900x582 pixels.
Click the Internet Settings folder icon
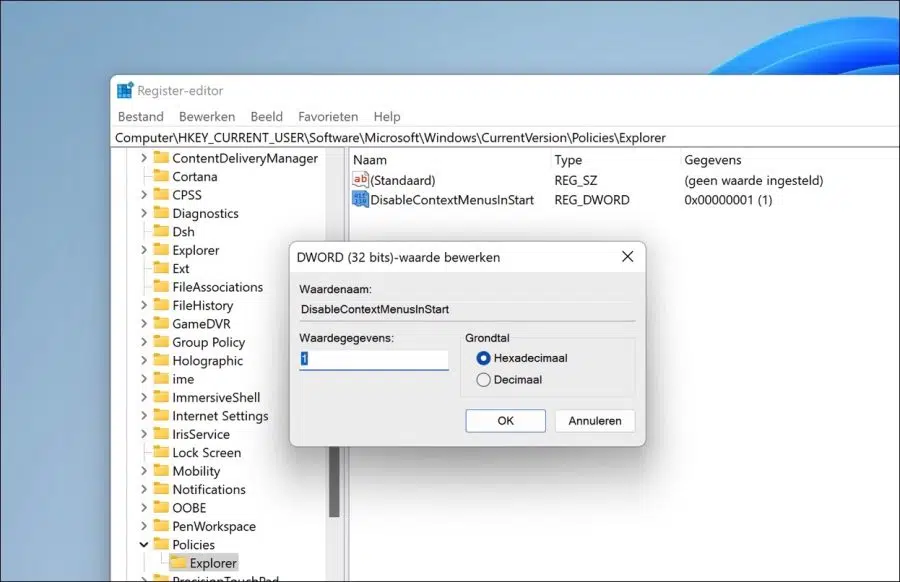(161, 415)
